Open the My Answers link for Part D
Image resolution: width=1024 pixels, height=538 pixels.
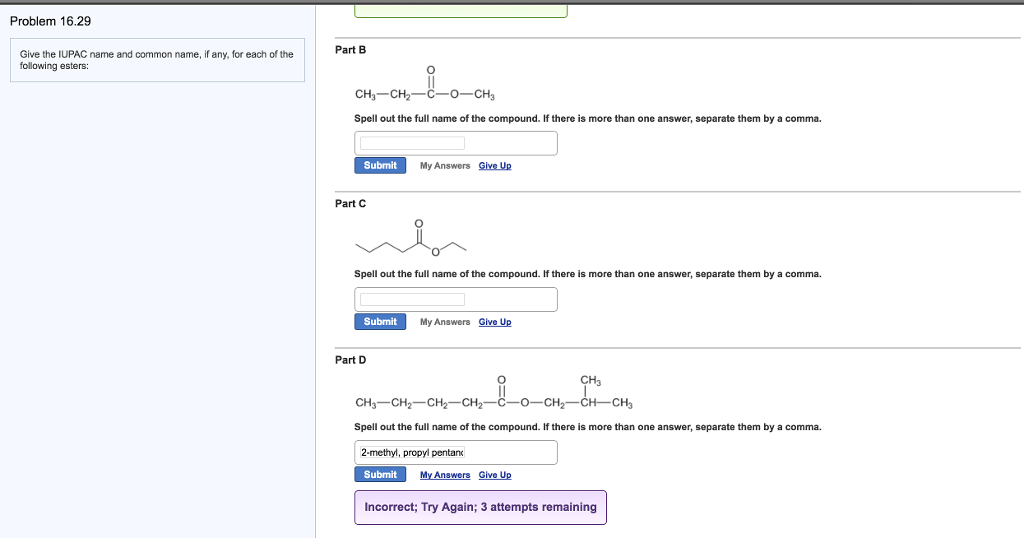445,475
